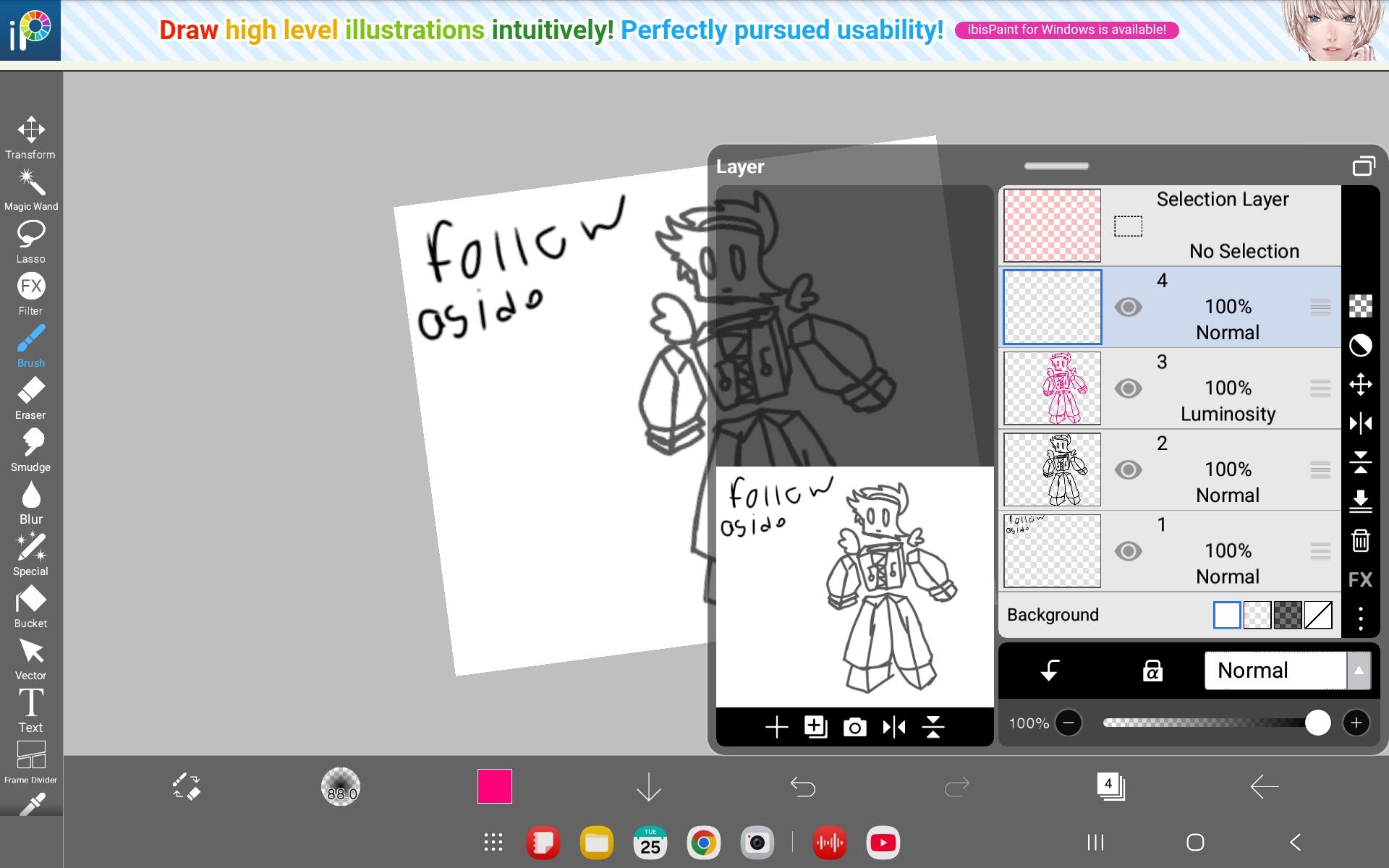
Task: Select layer 2 line art thumbnail
Action: [x=1053, y=470]
